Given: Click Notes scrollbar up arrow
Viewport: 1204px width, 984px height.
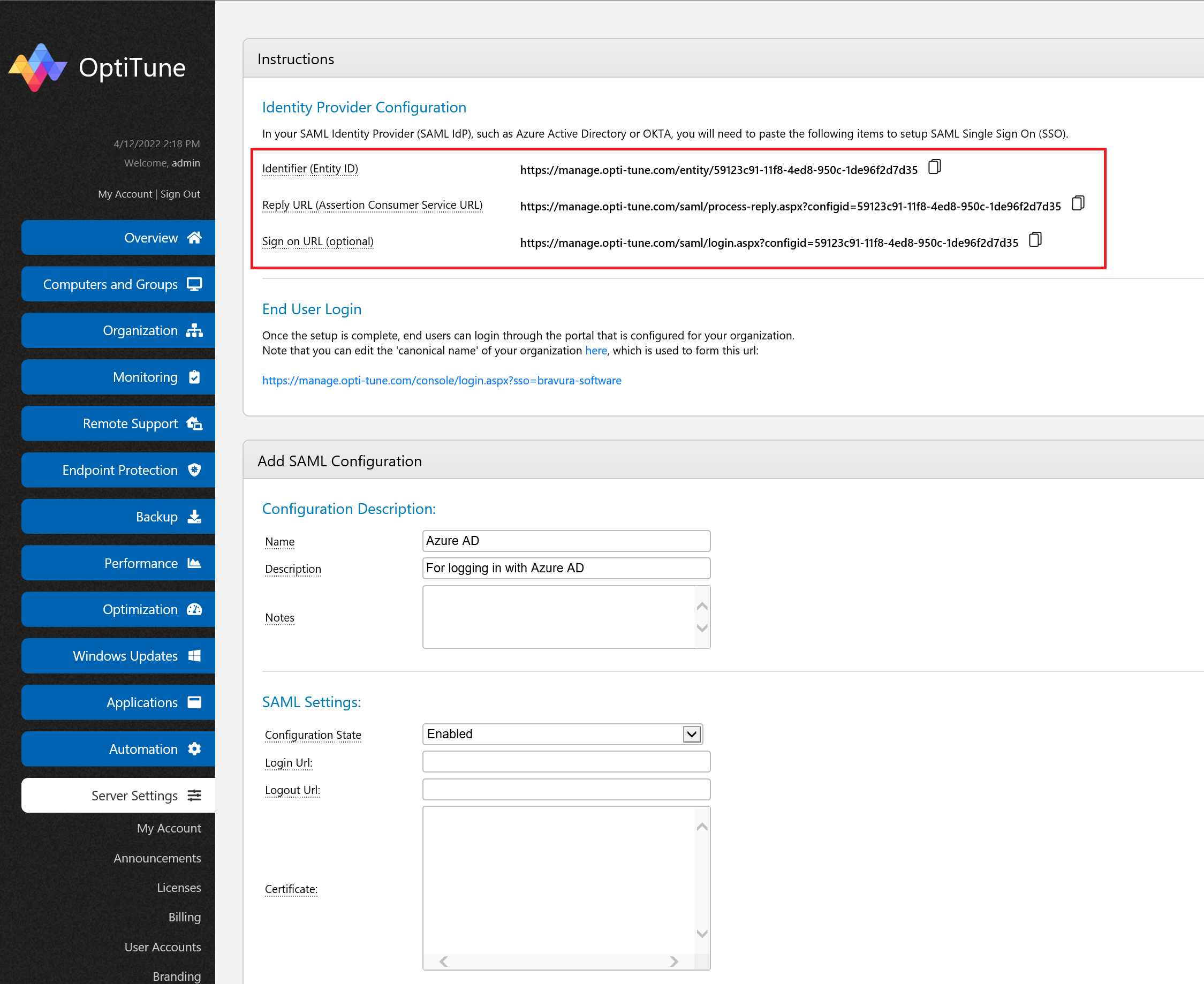Looking at the screenshot, I should click(702, 606).
